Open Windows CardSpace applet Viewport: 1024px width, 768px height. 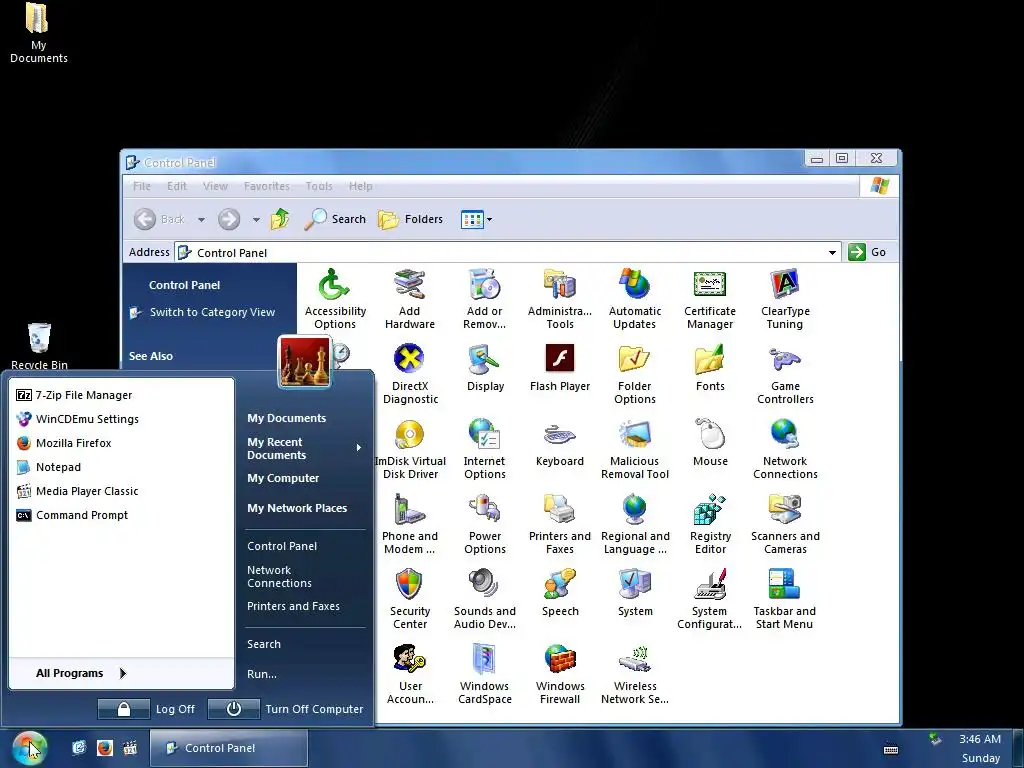[x=485, y=675]
